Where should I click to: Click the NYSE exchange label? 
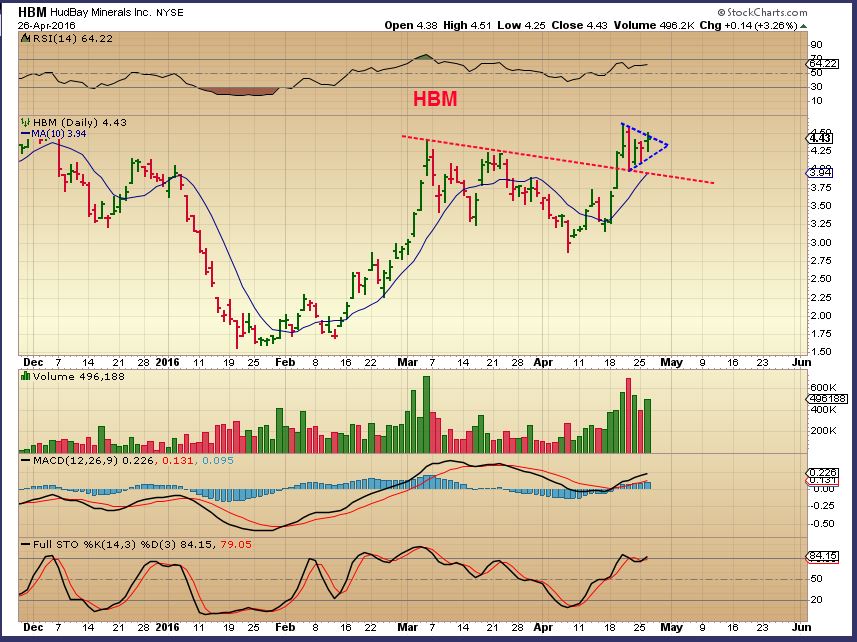tap(170, 13)
